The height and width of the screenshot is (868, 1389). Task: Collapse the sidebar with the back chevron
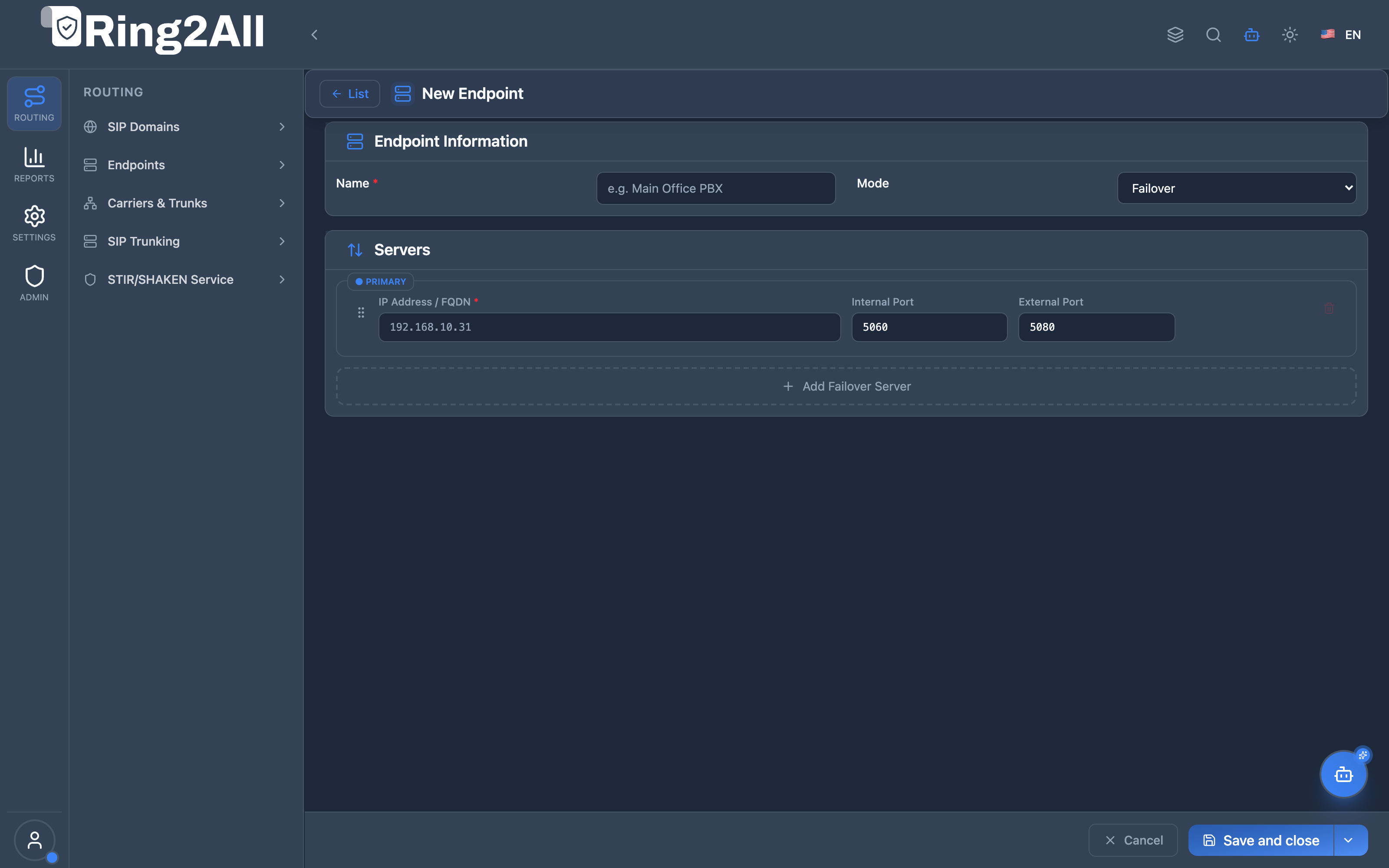314,35
